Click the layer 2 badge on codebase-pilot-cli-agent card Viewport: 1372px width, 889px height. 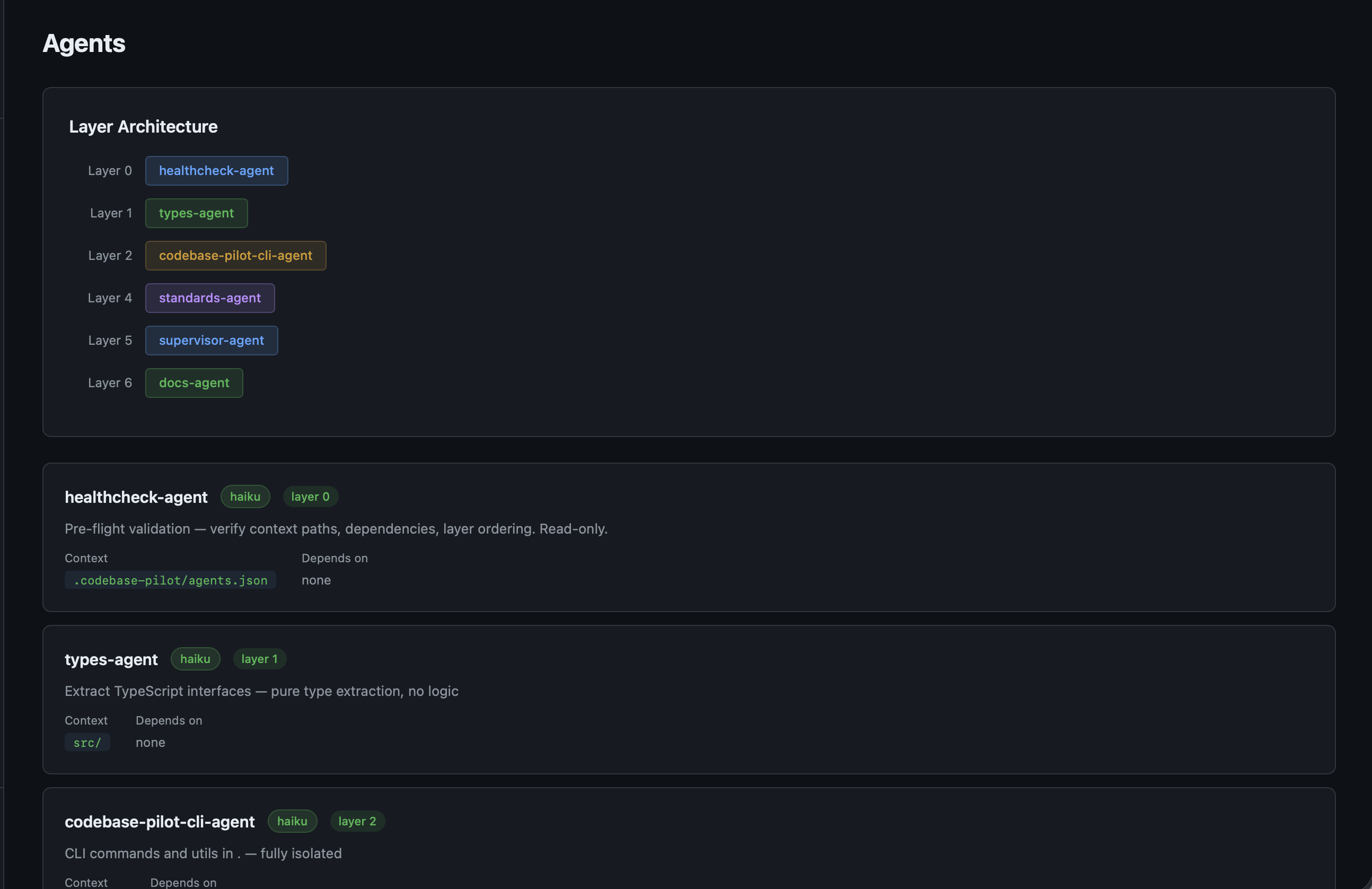[x=357, y=821]
